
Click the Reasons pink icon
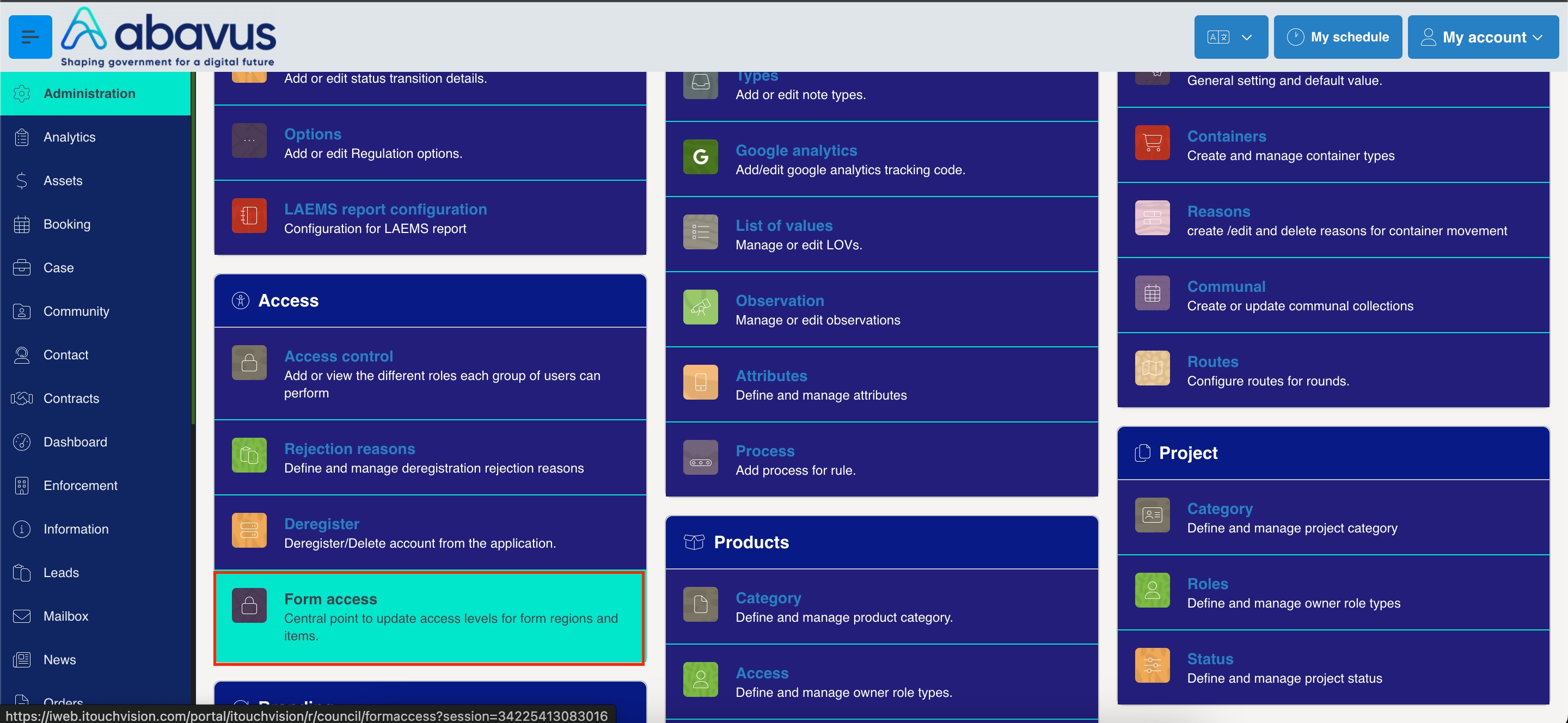tap(1152, 218)
